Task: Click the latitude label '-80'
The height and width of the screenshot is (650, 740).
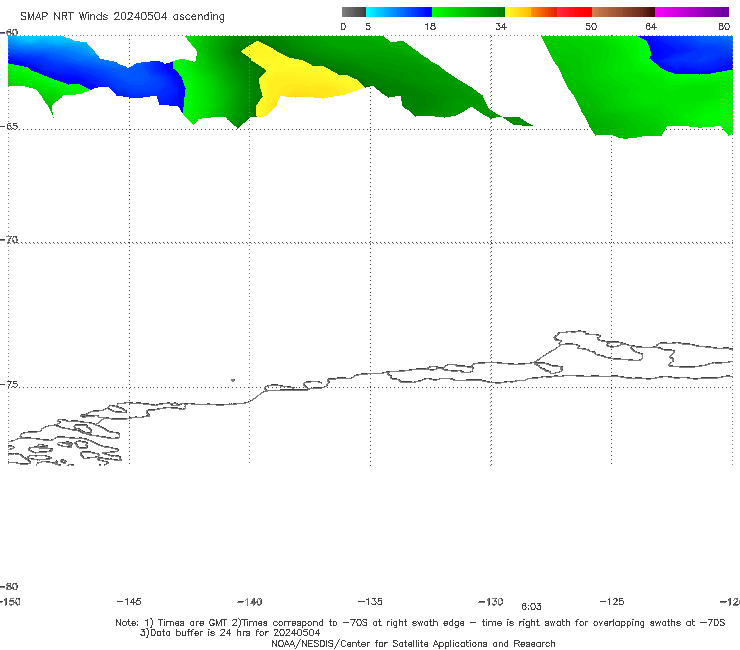Action: pos(9,586)
